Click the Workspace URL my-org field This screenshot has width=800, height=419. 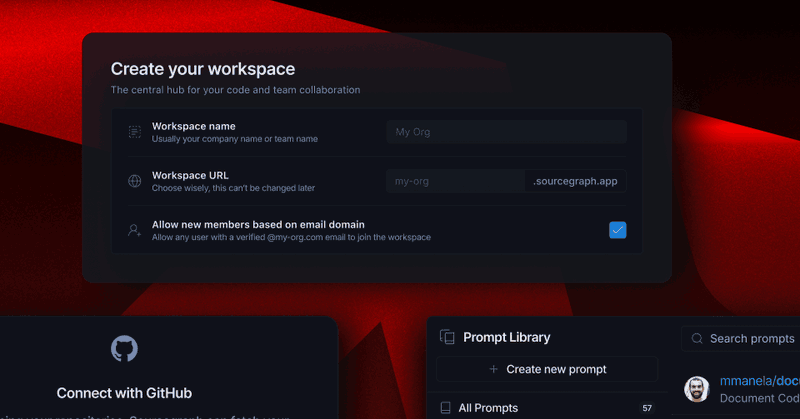point(455,181)
